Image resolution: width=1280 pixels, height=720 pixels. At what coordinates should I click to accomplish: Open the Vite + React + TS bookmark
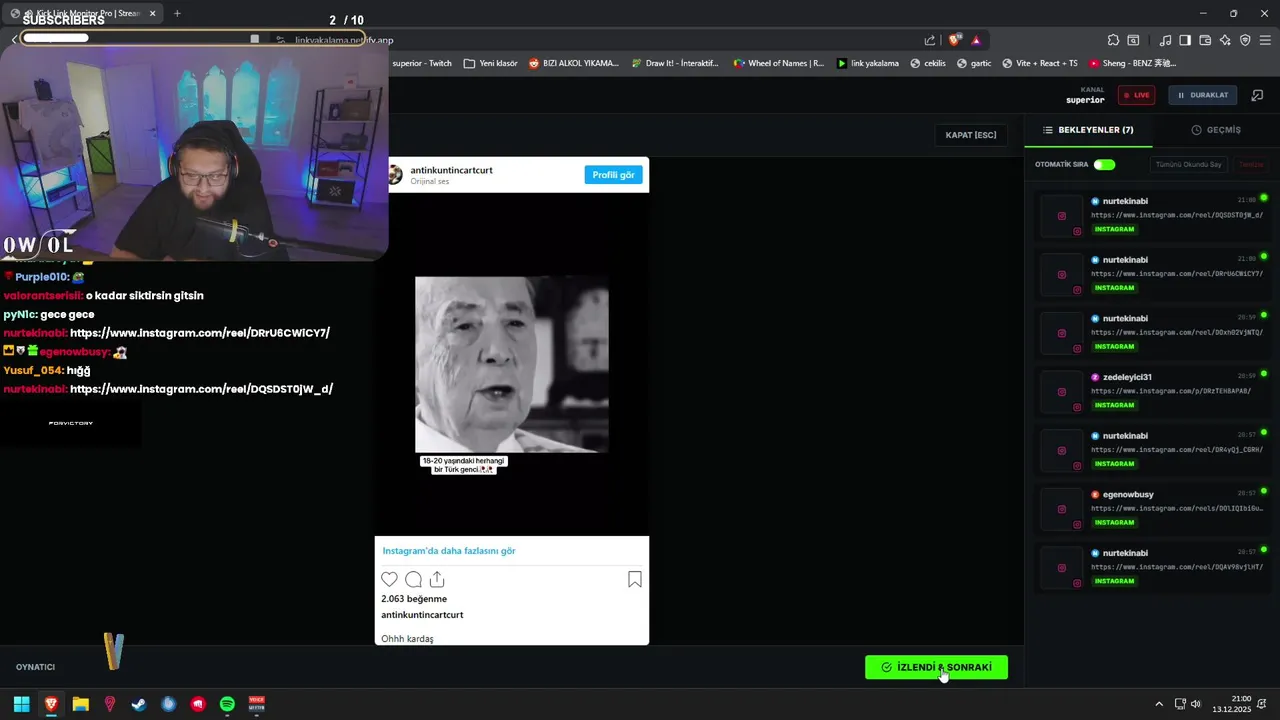pyautogui.click(x=1039, y=63)
